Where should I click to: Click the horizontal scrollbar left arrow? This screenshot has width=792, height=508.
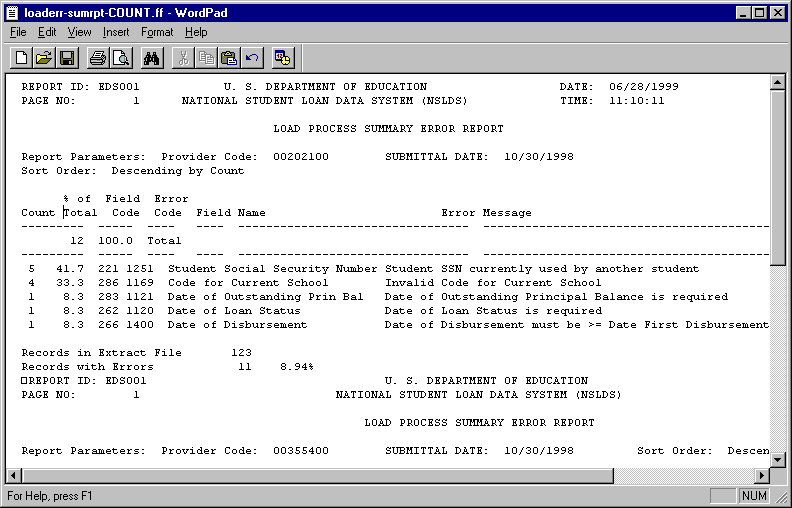tap(14, 475)
